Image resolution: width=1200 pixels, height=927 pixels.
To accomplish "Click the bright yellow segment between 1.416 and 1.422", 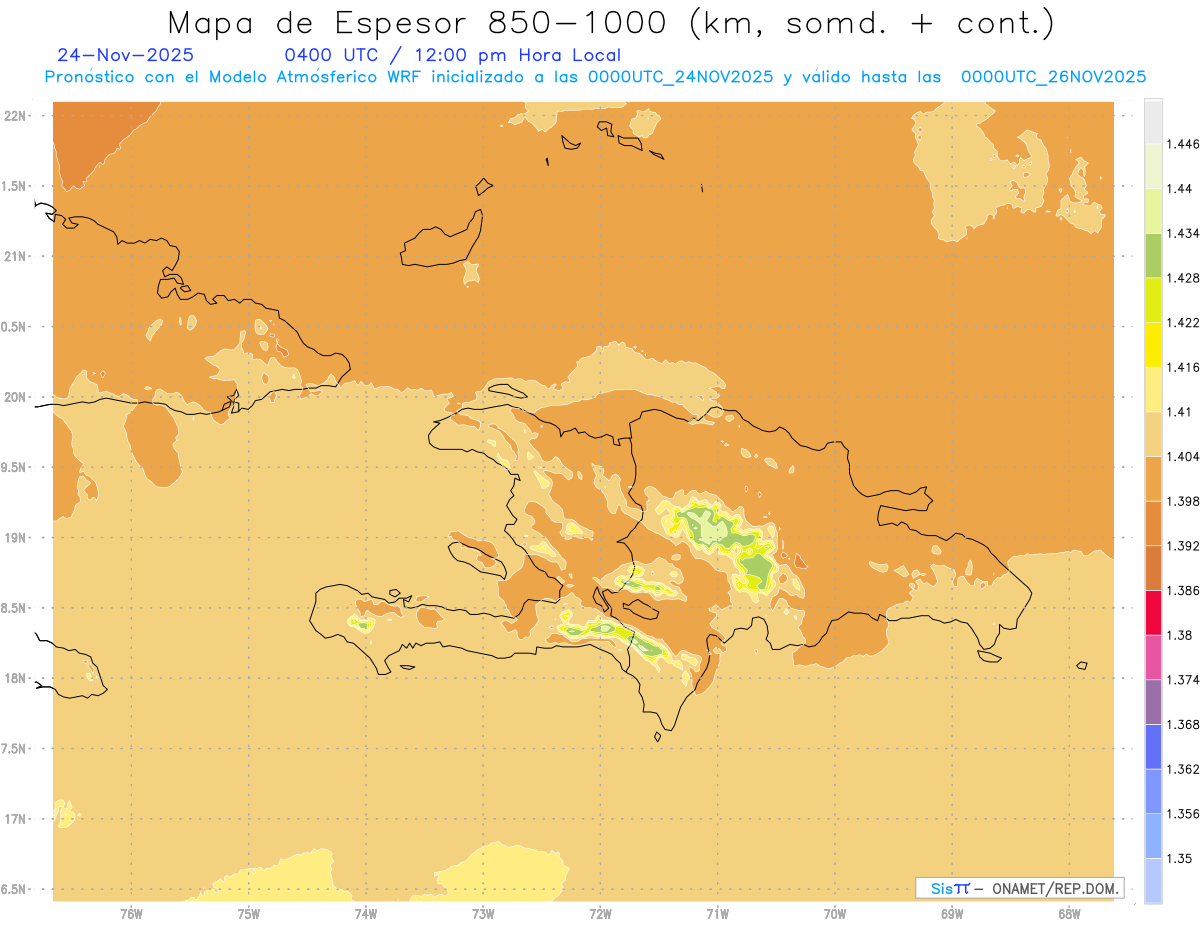I will click(x=1153, y=344).
